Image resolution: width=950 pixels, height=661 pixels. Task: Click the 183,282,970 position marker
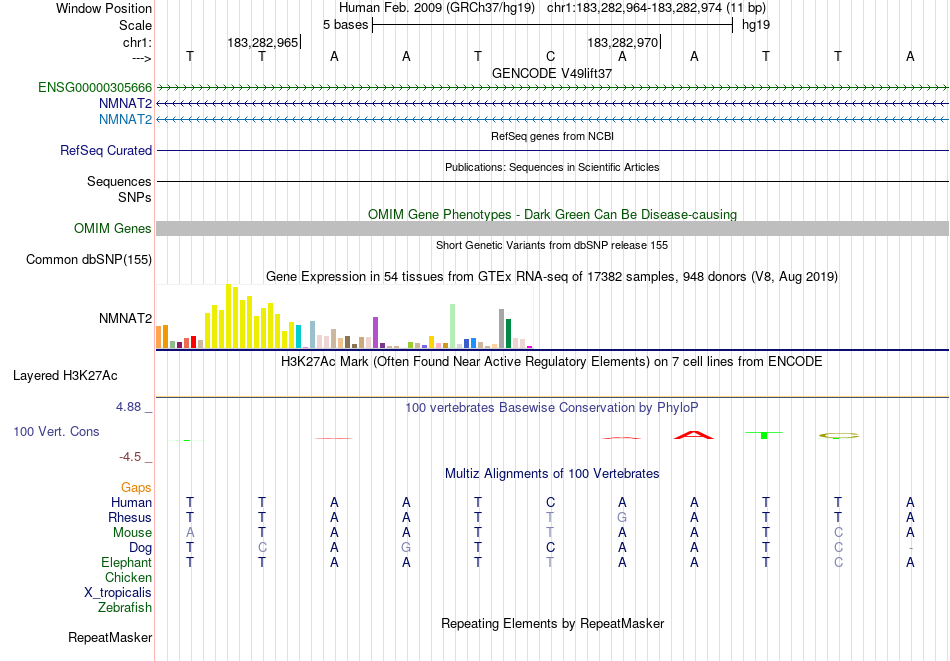coord(623,42)
